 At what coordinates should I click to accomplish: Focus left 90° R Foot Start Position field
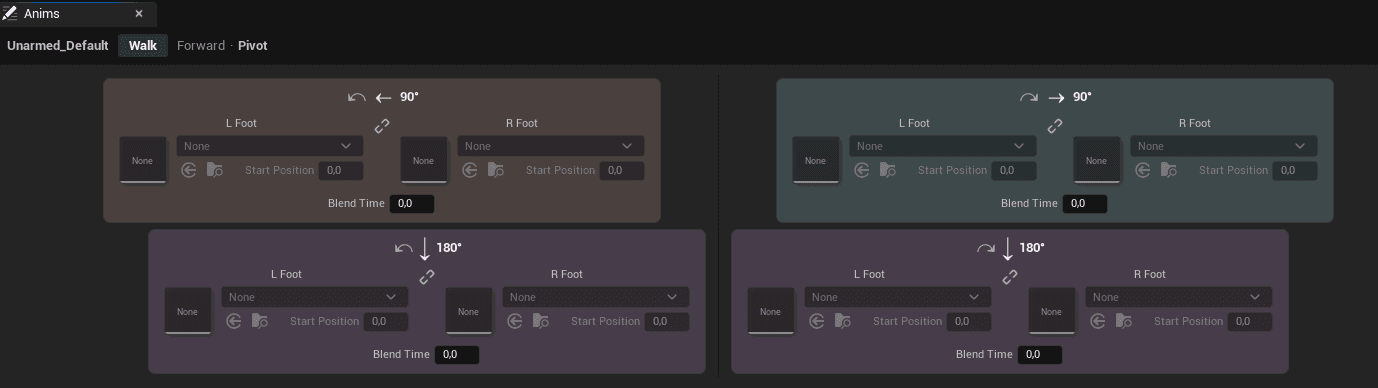tap(622, 170)
